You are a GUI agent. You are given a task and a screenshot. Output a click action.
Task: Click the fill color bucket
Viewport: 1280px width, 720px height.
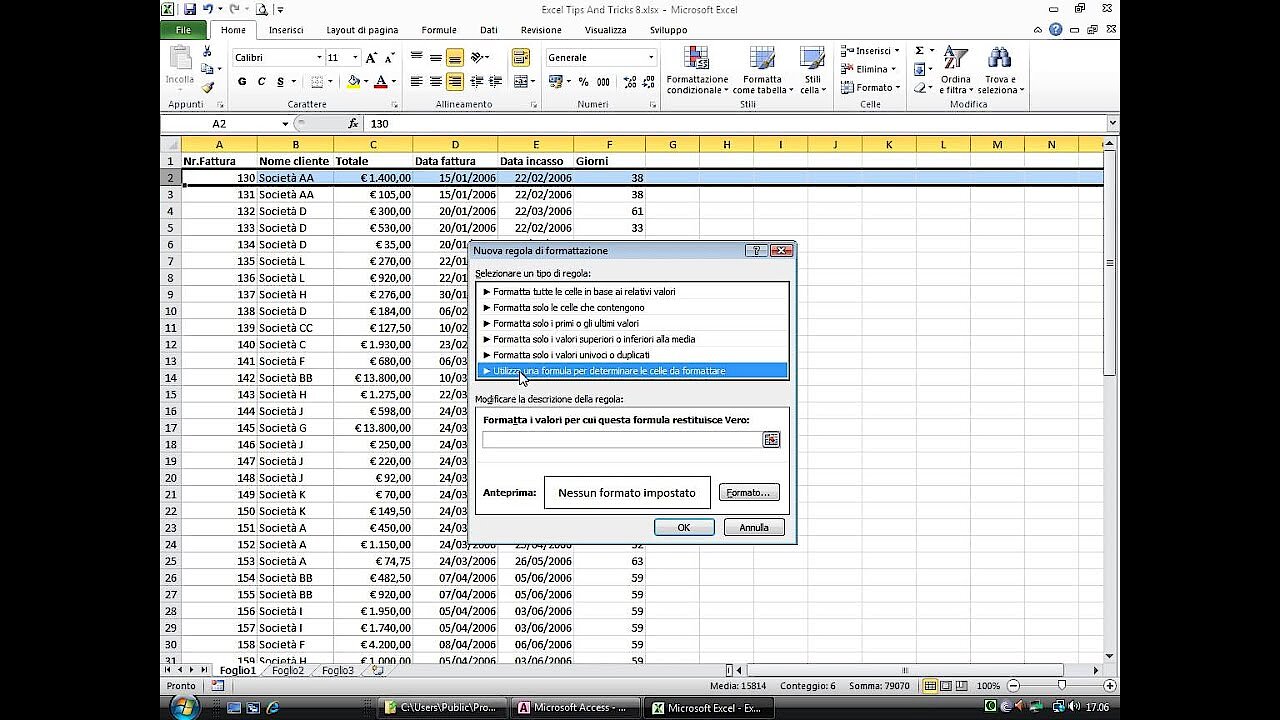click(x=353, y=82)
